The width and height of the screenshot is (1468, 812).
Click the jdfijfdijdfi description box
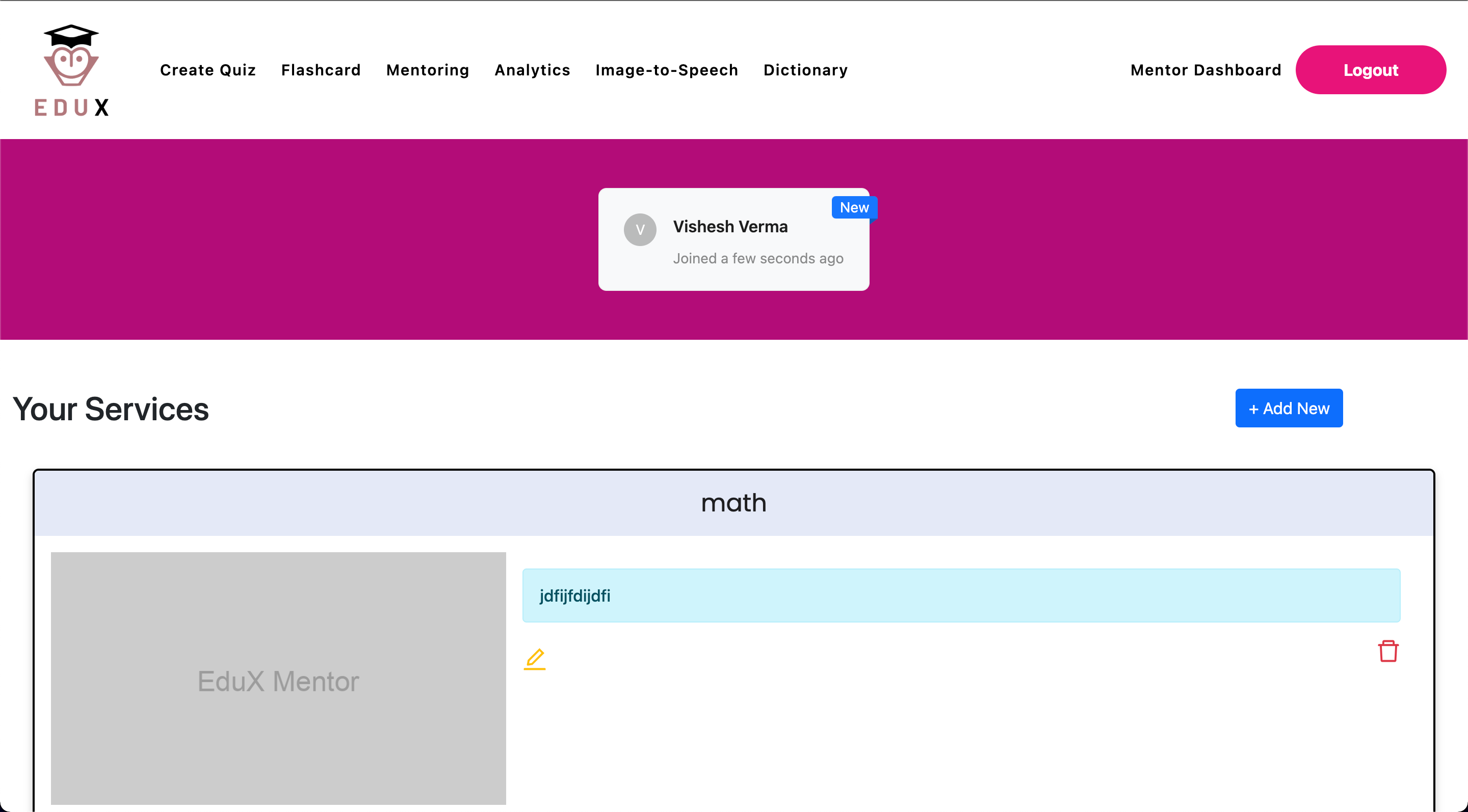point(961,595)
